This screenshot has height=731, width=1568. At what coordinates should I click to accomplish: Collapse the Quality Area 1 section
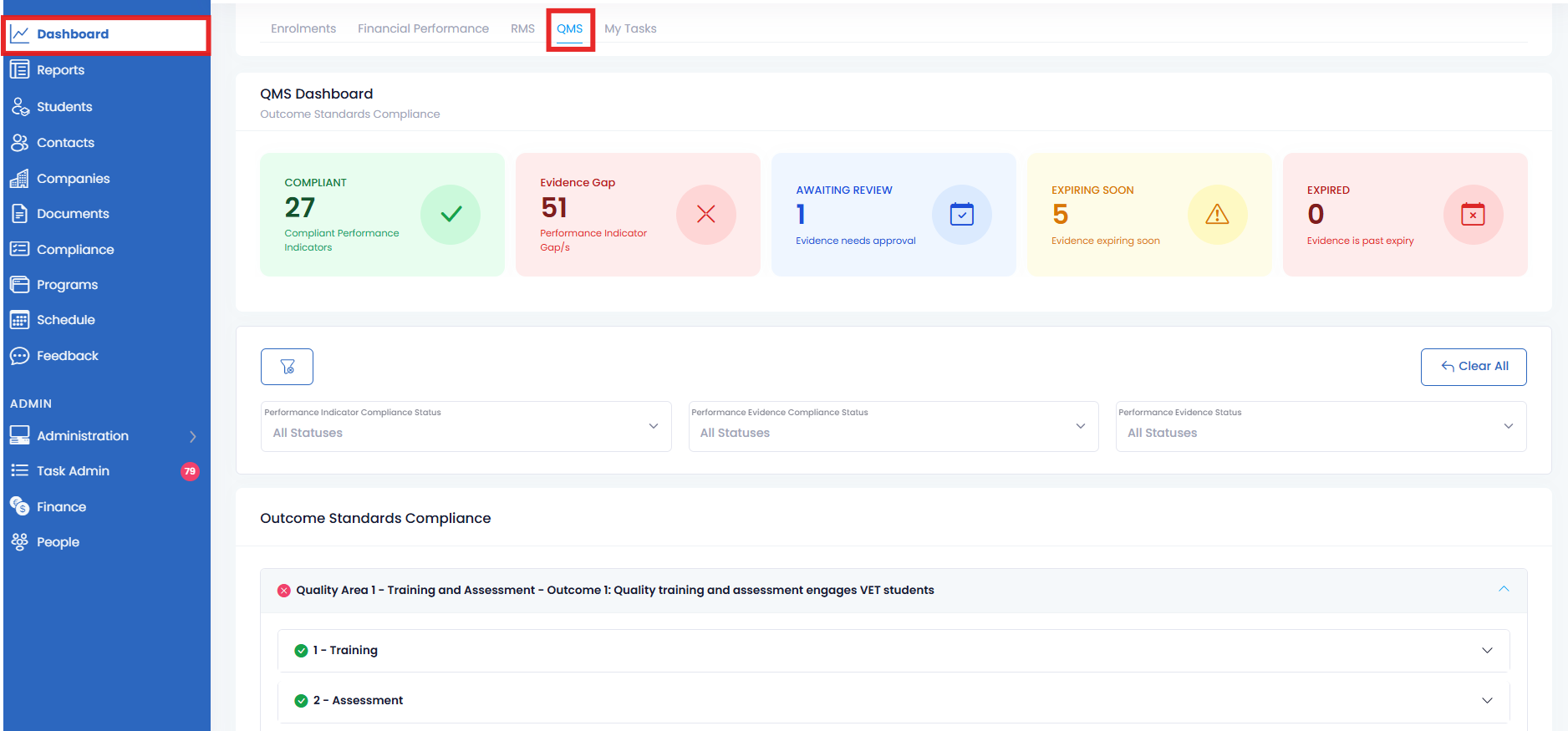point(1504,590)
